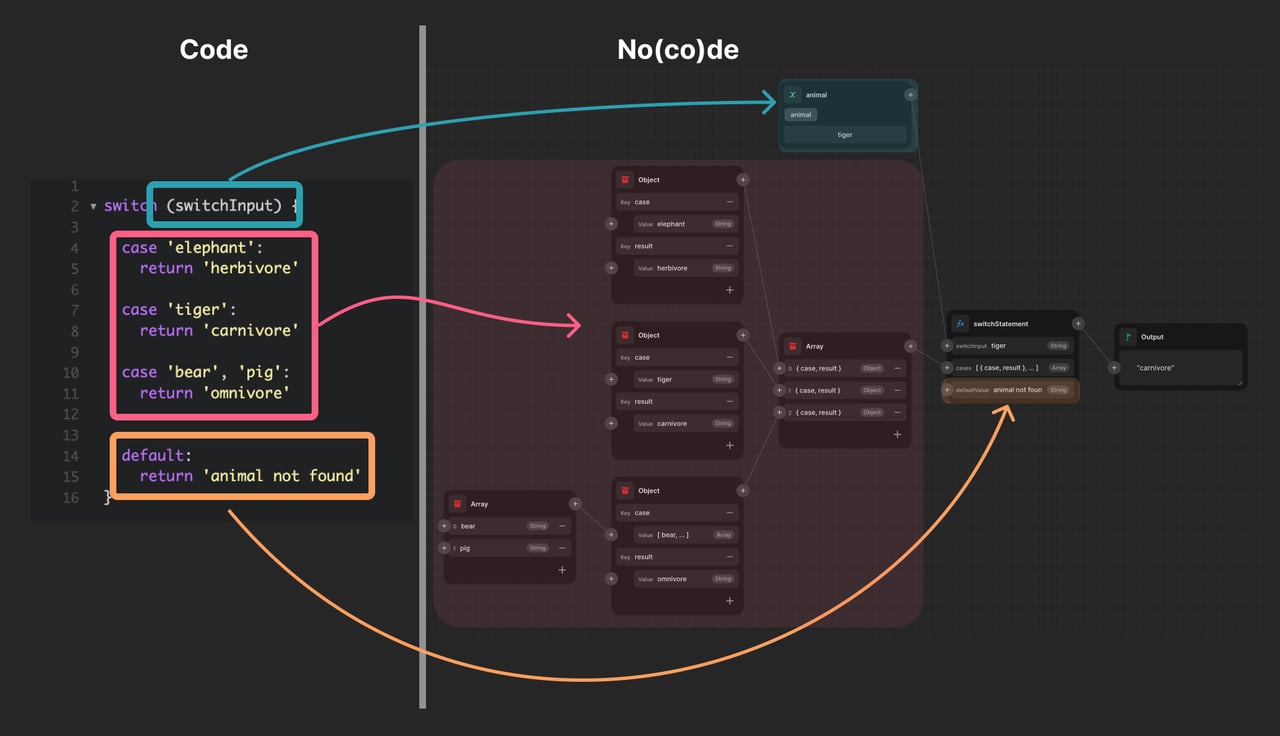Open the String type badge for elephant value
The width and height of the screenshot is (1280, 736).
pos(722,224)
